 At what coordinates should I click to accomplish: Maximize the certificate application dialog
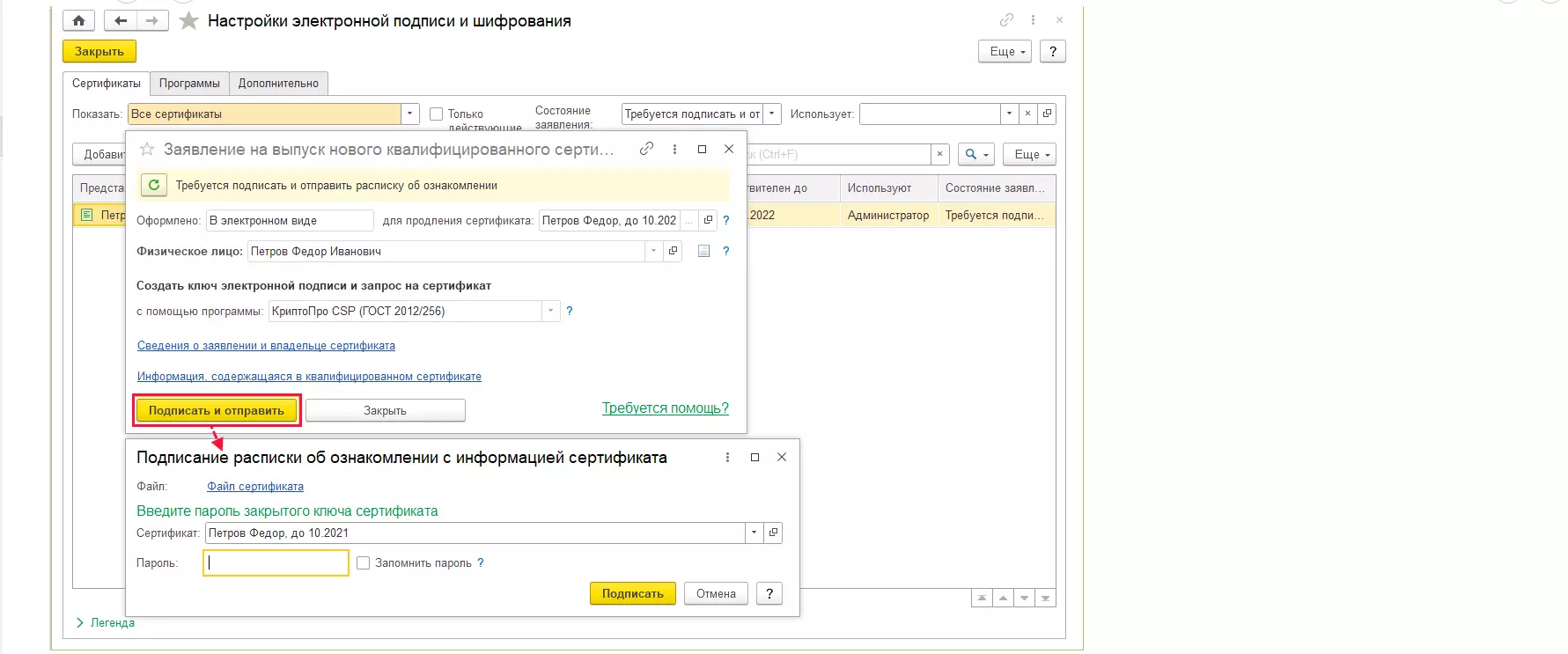point(702,149)
